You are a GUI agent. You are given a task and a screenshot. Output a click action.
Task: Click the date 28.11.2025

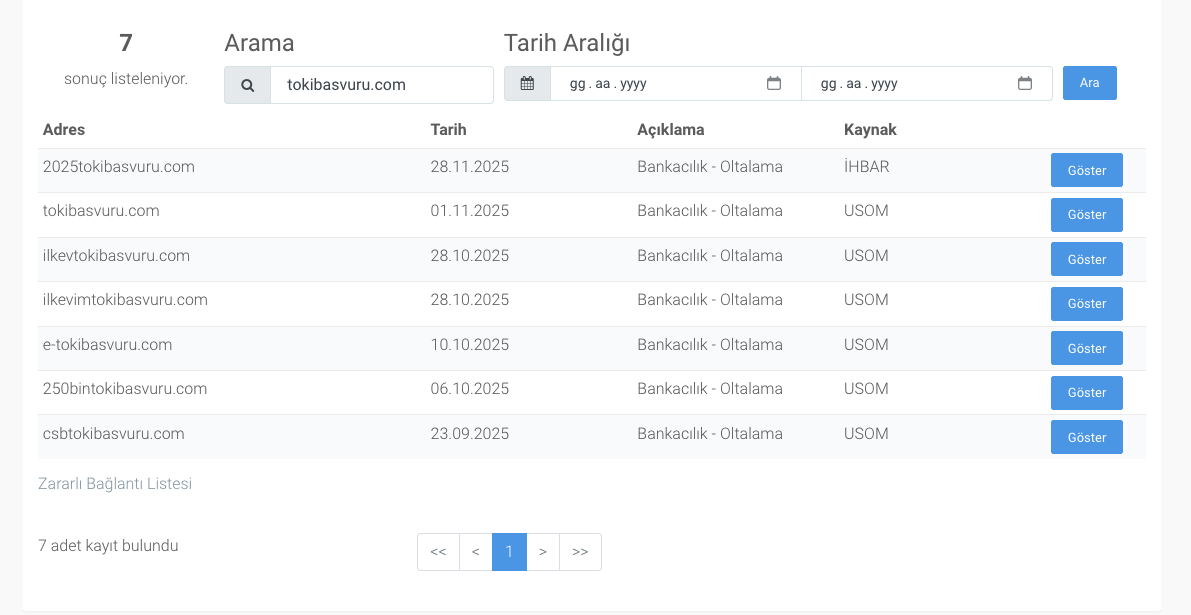(x=469, y=166)
